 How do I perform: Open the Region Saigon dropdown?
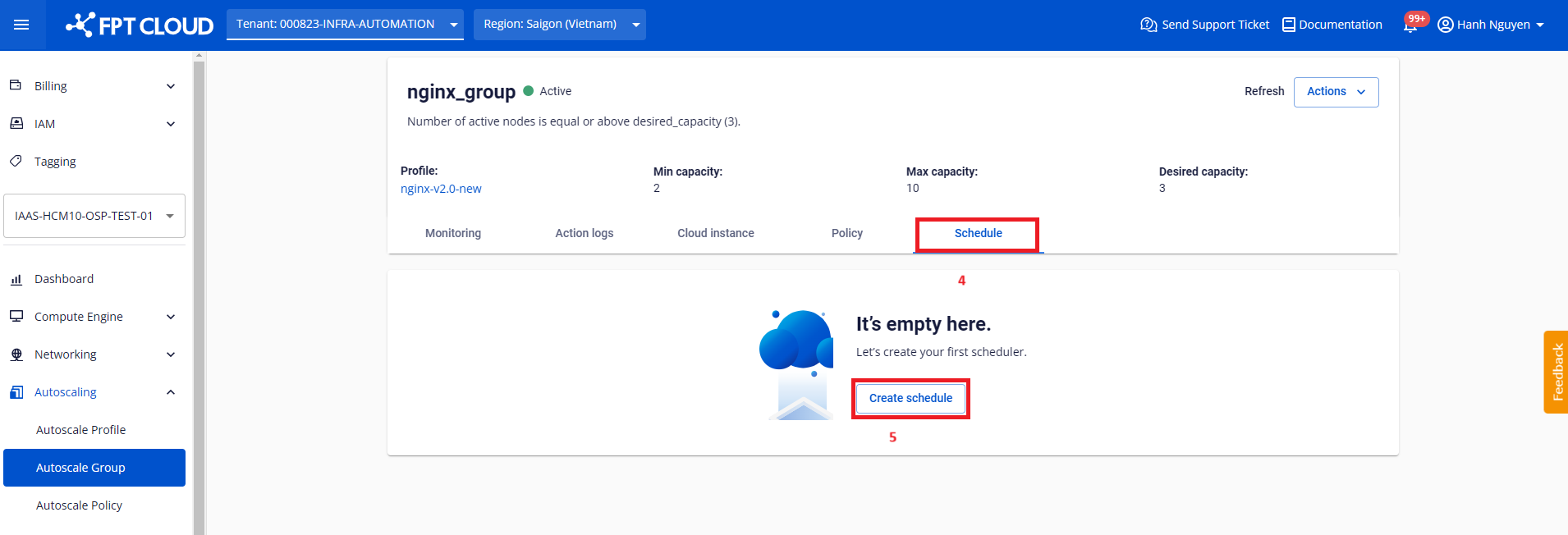559,25
